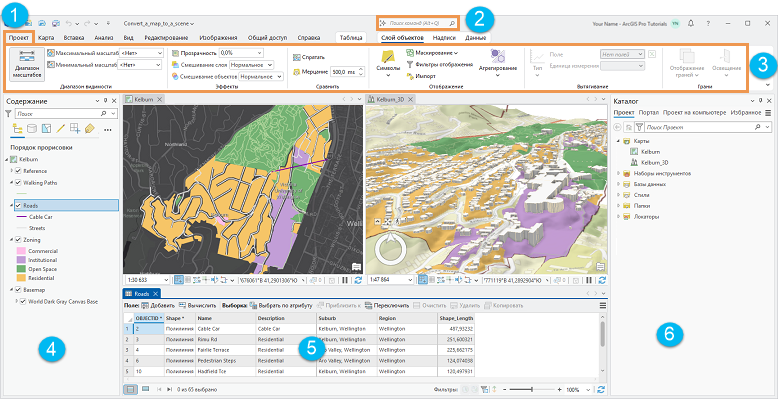
Task: Click the table zoom slider
Action: coord(532,390)
